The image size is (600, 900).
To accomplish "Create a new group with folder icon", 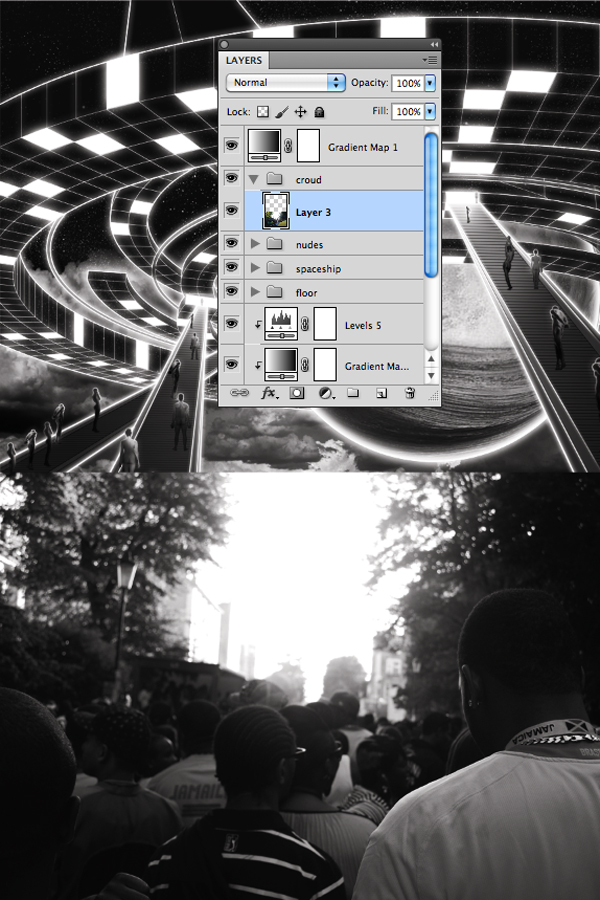I will (353, 394).
